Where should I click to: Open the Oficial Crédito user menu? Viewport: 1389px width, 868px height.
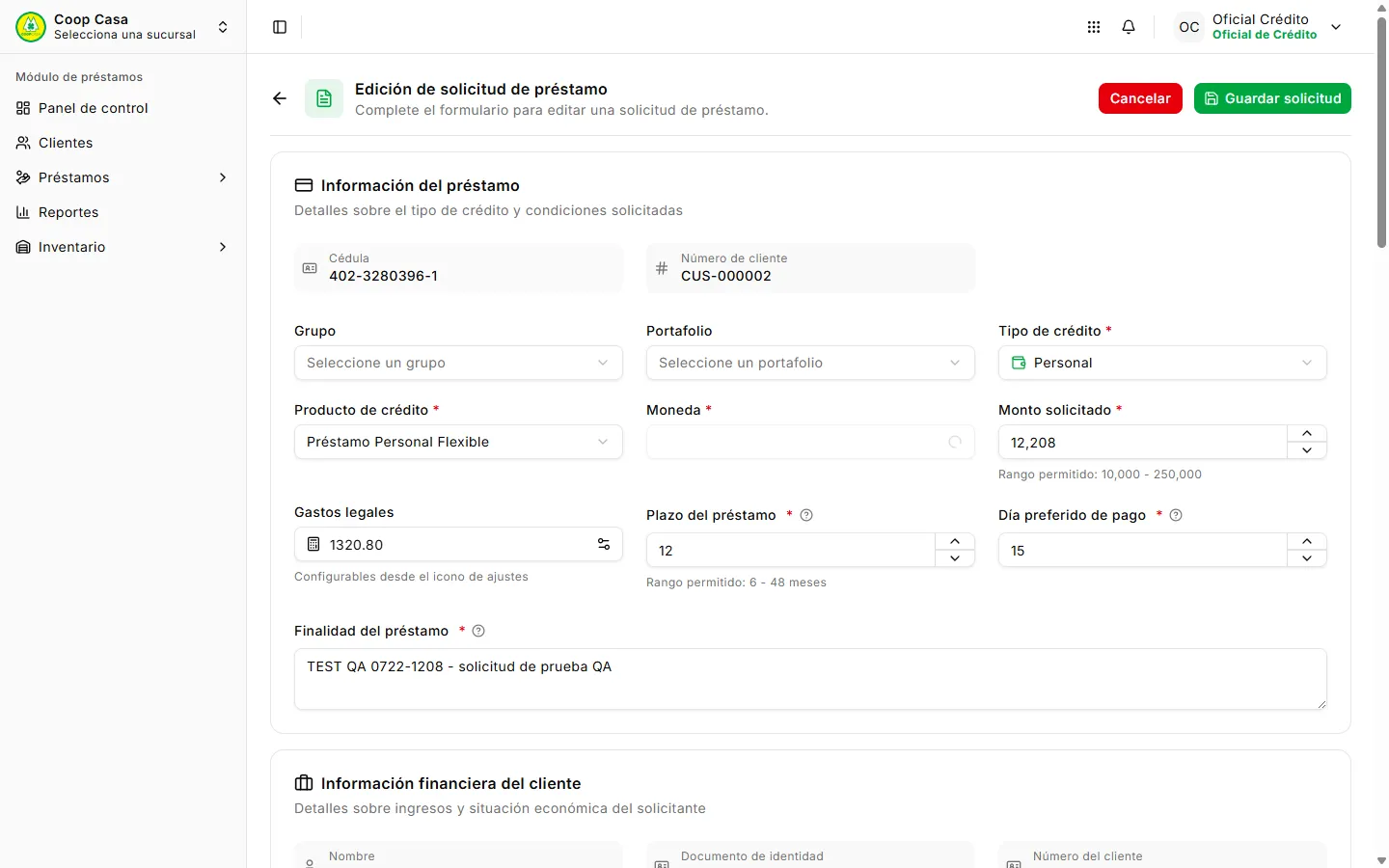[1259, 27]
